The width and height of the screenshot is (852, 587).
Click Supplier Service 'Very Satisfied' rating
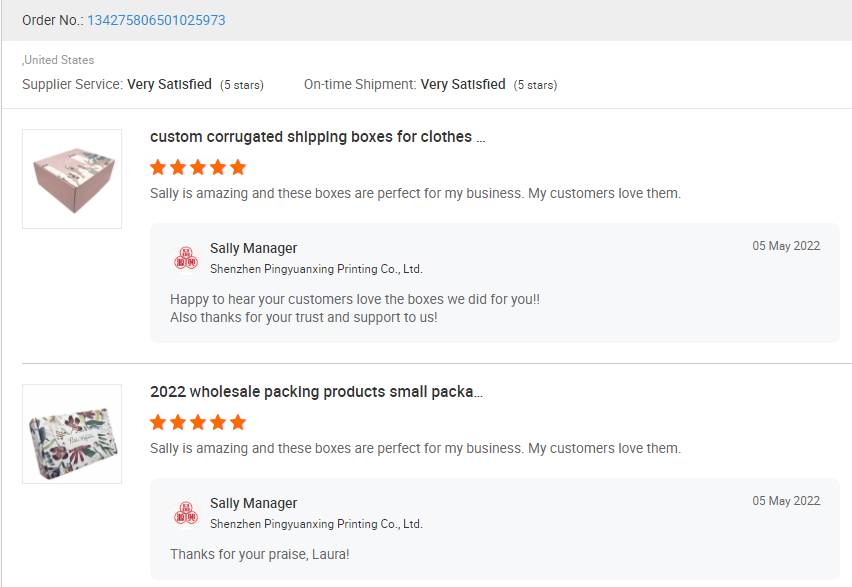(169, 85)
